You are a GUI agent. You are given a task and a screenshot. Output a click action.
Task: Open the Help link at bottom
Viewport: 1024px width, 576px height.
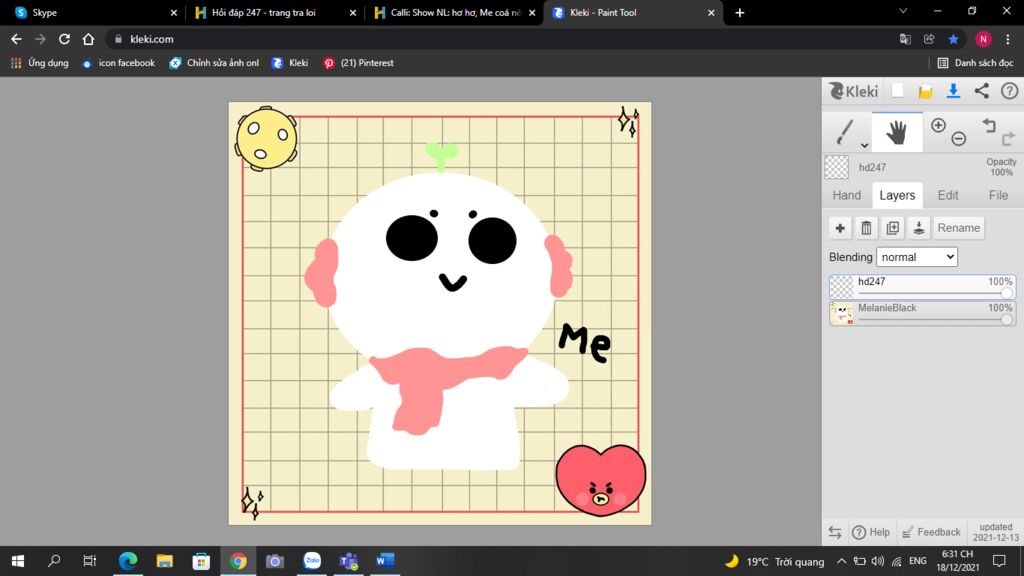[x=871, y=532]
